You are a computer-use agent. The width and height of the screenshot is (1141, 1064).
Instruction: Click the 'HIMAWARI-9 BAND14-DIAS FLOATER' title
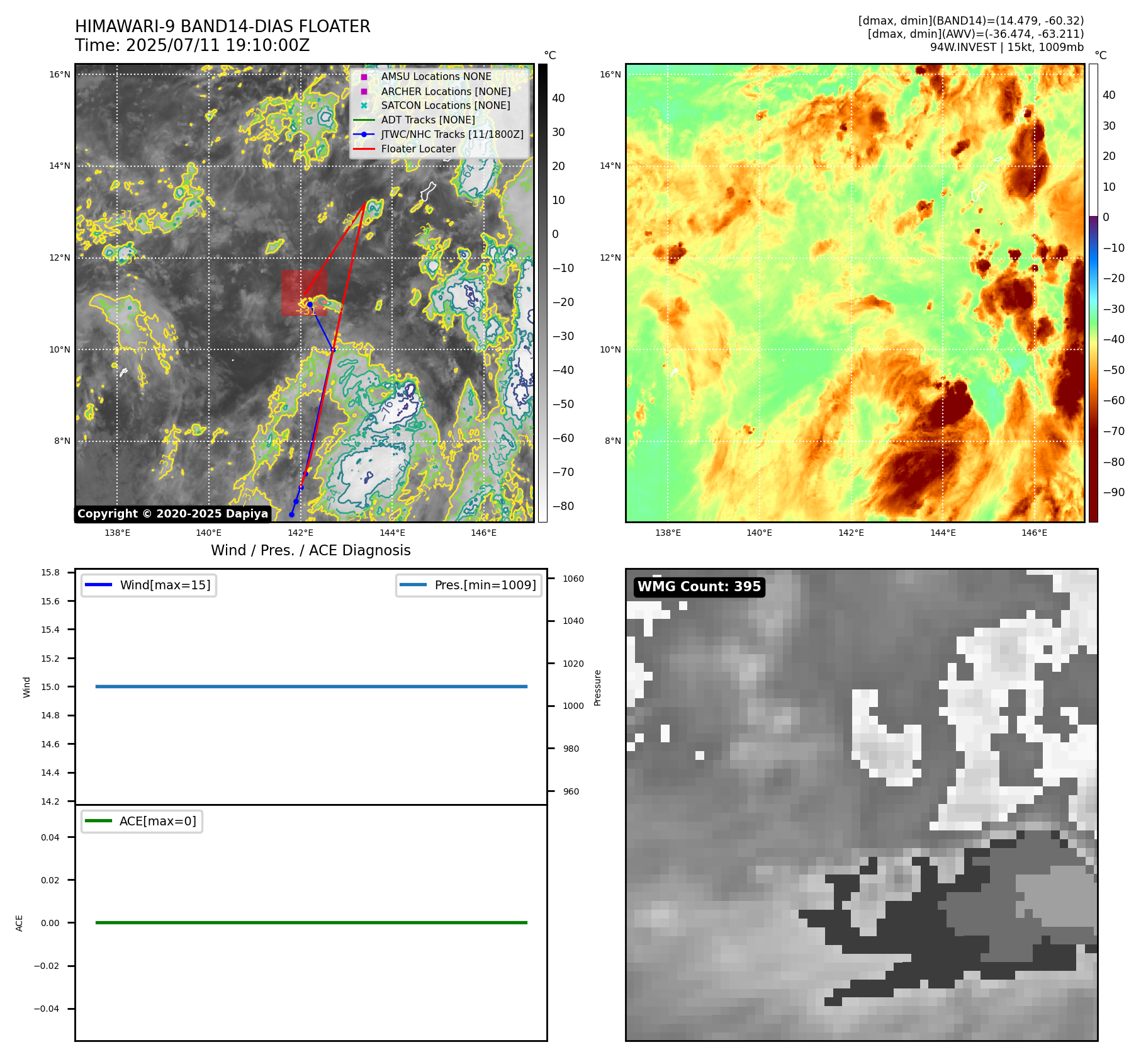pyautogui.click(x=223, y=26)
